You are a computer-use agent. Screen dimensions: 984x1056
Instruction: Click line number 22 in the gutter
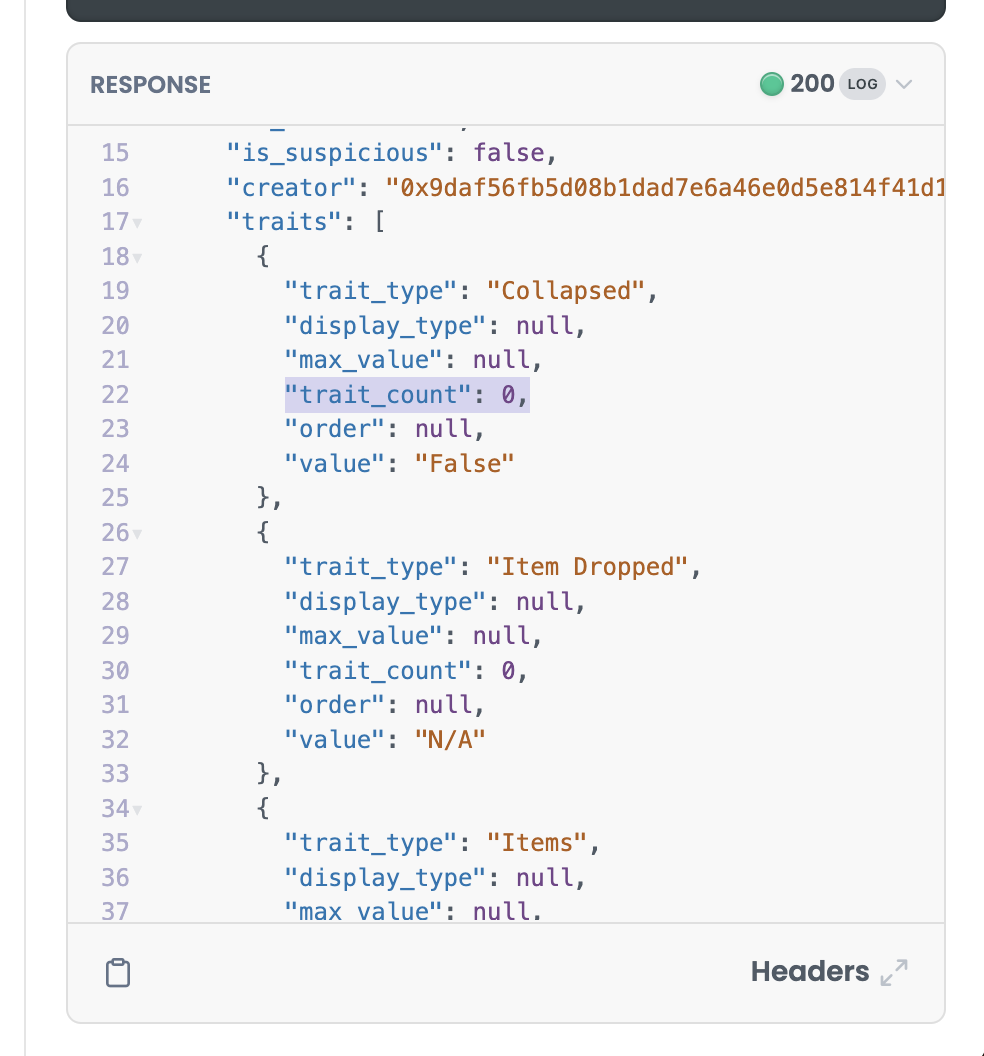click(x=115, y=394)
